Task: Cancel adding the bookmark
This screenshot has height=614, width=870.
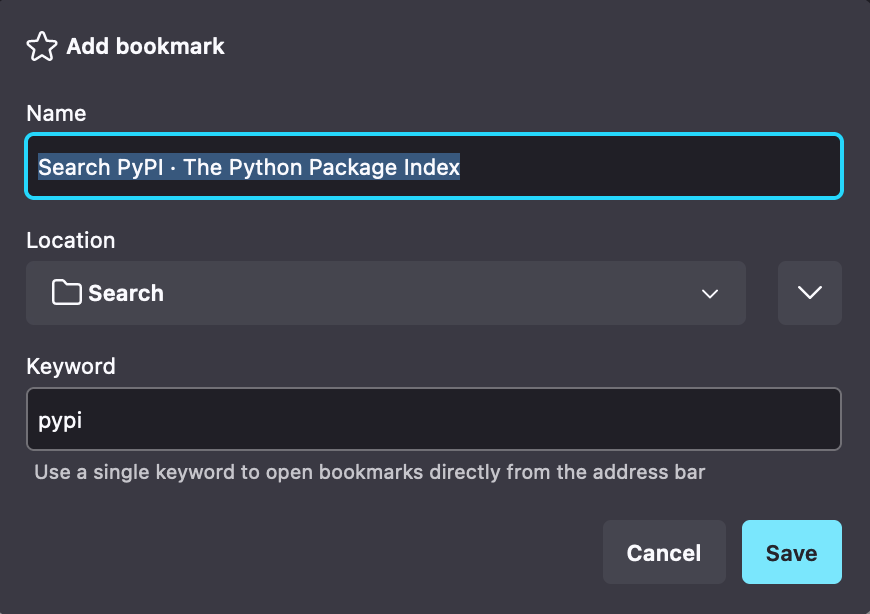Action: coord(664,552)
